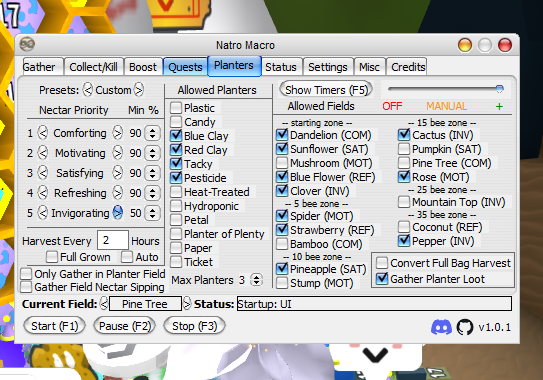Image resolution: width=543 pixels, height=380 pixels.
Task: Change Comforting nectar with right arrow
Action: tap(118, 133)
